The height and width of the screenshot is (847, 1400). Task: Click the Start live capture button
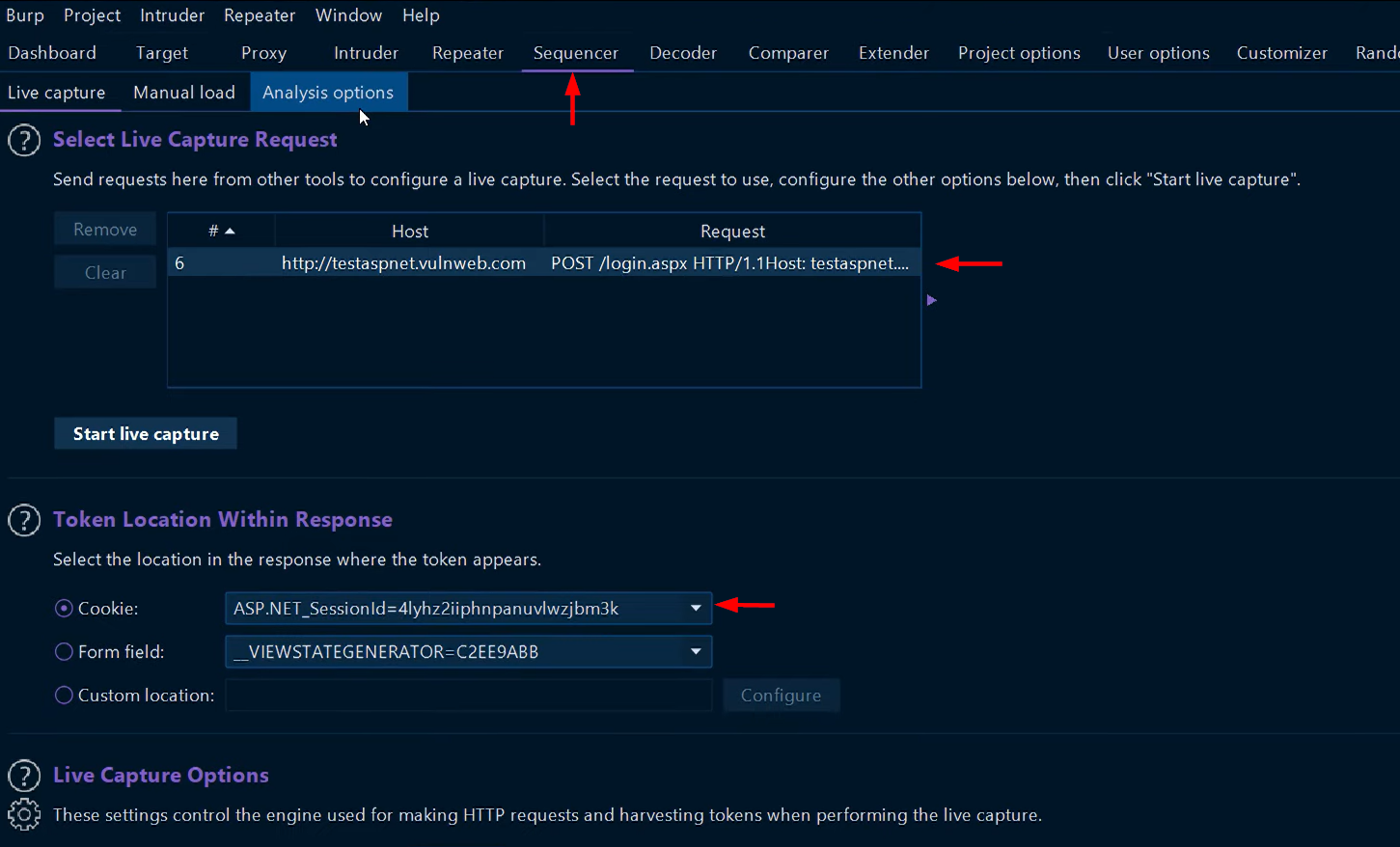click(145, 433)
